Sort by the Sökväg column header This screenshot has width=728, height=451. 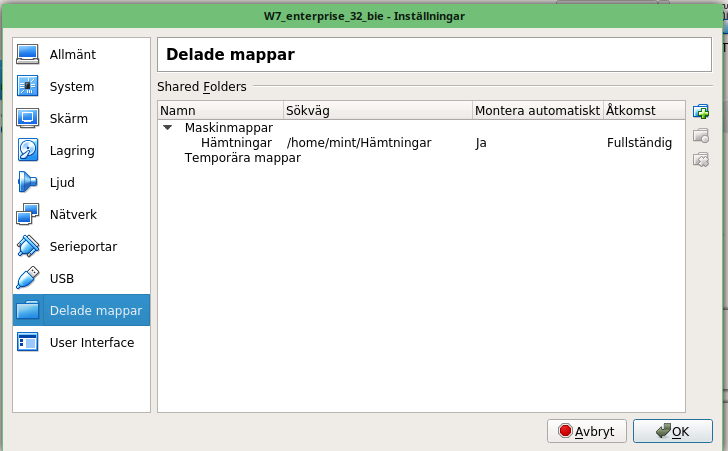click(x=377, y=110)
